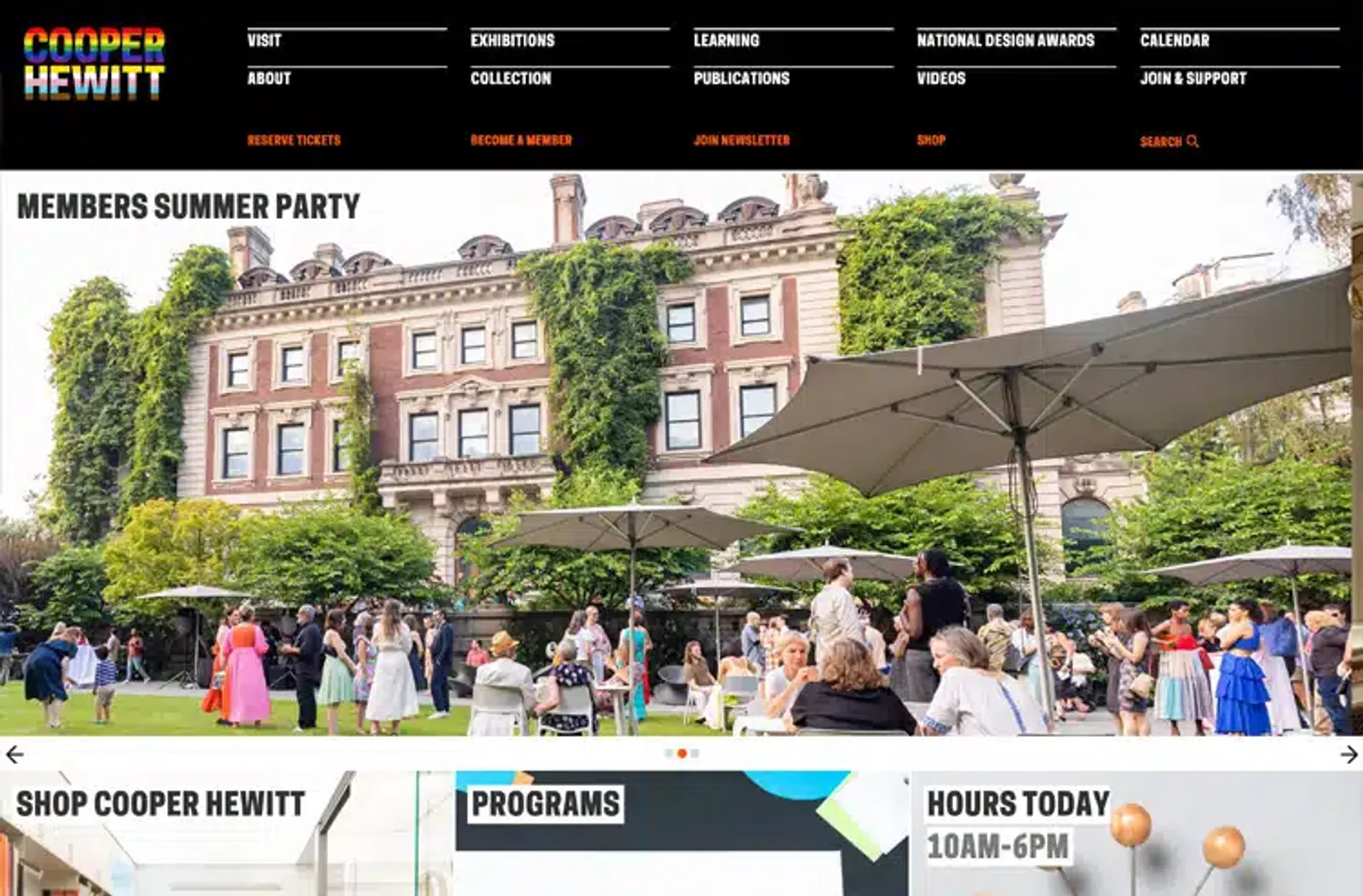
Task: Open the Calendar page
Action: coord(1175,40)
